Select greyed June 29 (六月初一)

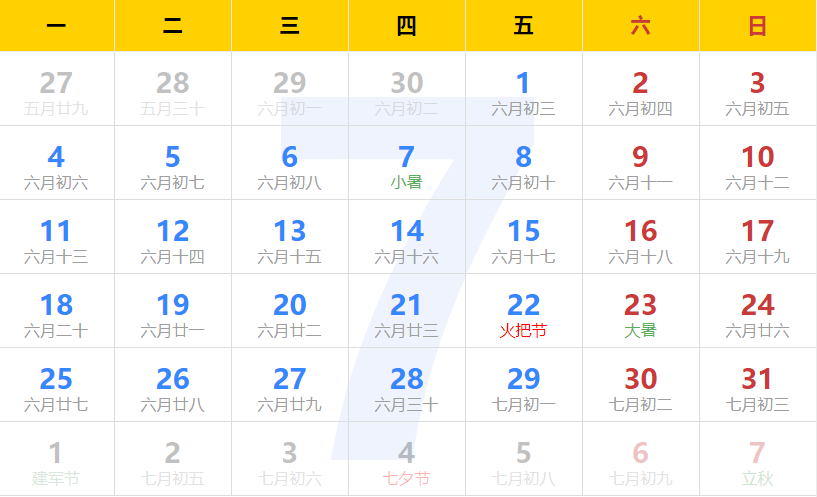(x=290, y=89)
